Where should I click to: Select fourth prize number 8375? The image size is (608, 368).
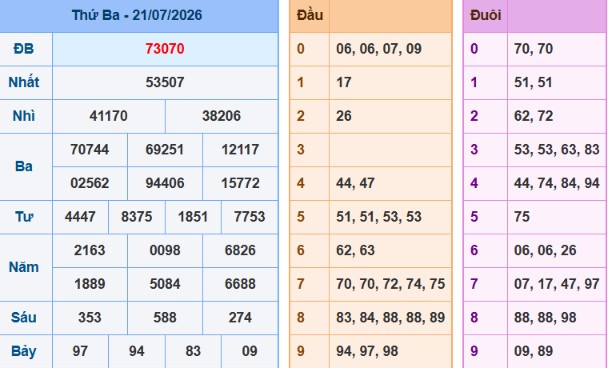tap(136, 217)
